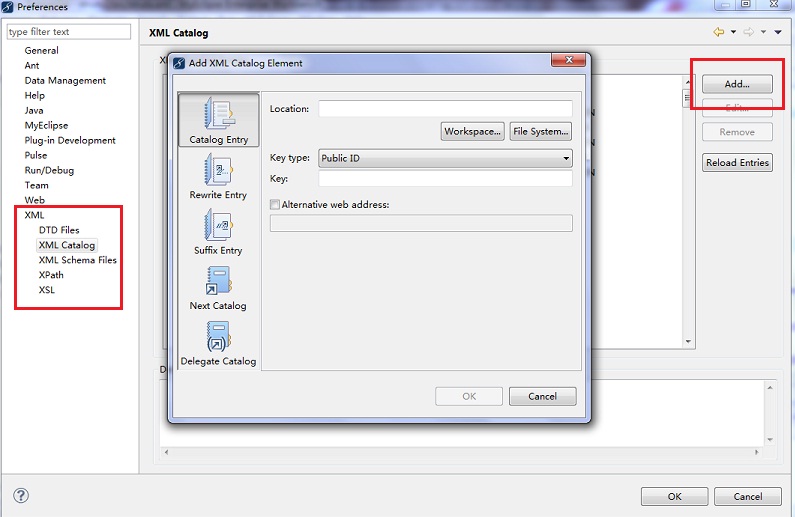Click Cancel in Add XML Catalog dialog
Image resolution: width=795 pixels, height=517 pixels.
(543, 396)
